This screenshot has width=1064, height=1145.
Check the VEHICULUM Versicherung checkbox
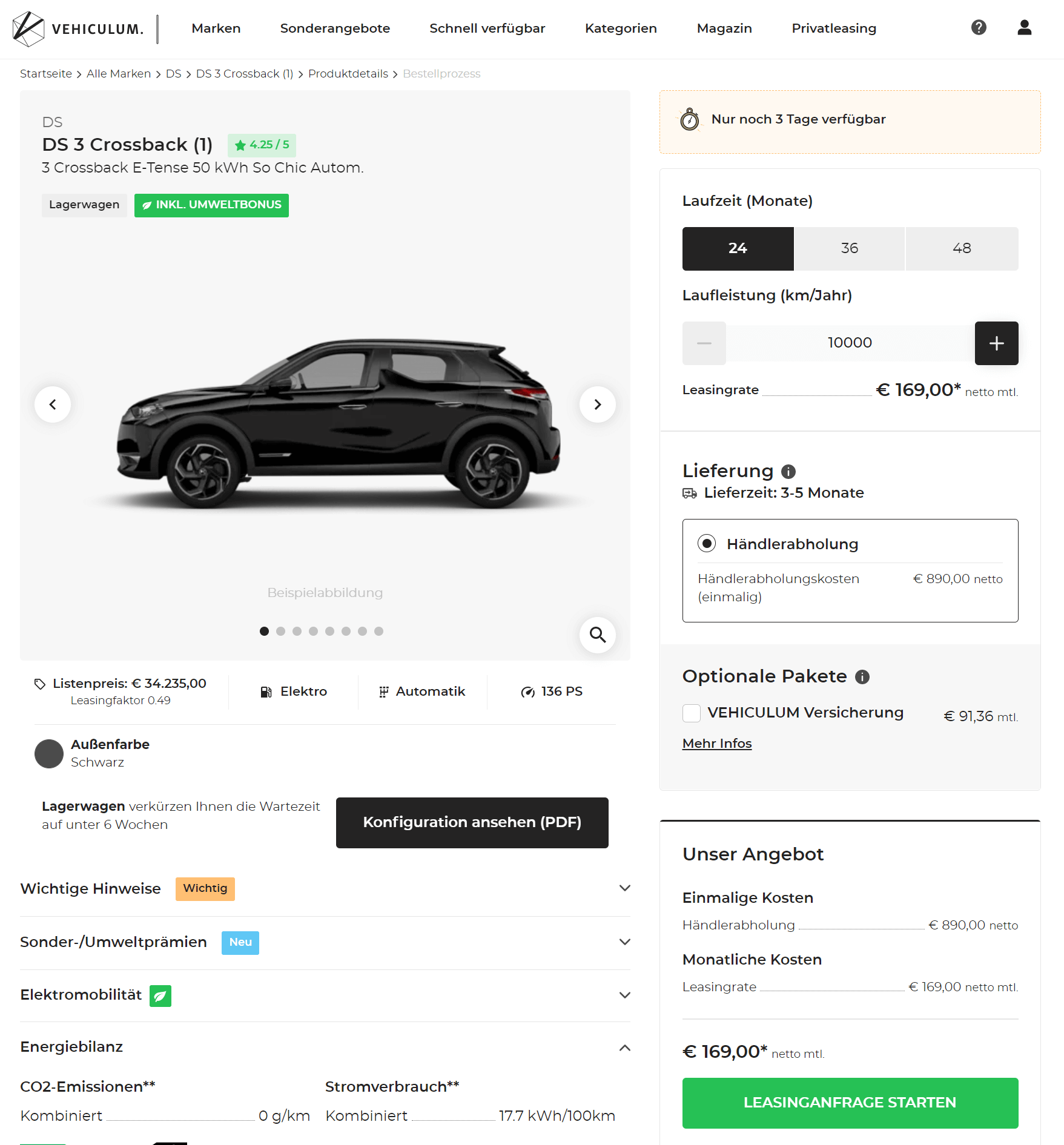point(692,713)
